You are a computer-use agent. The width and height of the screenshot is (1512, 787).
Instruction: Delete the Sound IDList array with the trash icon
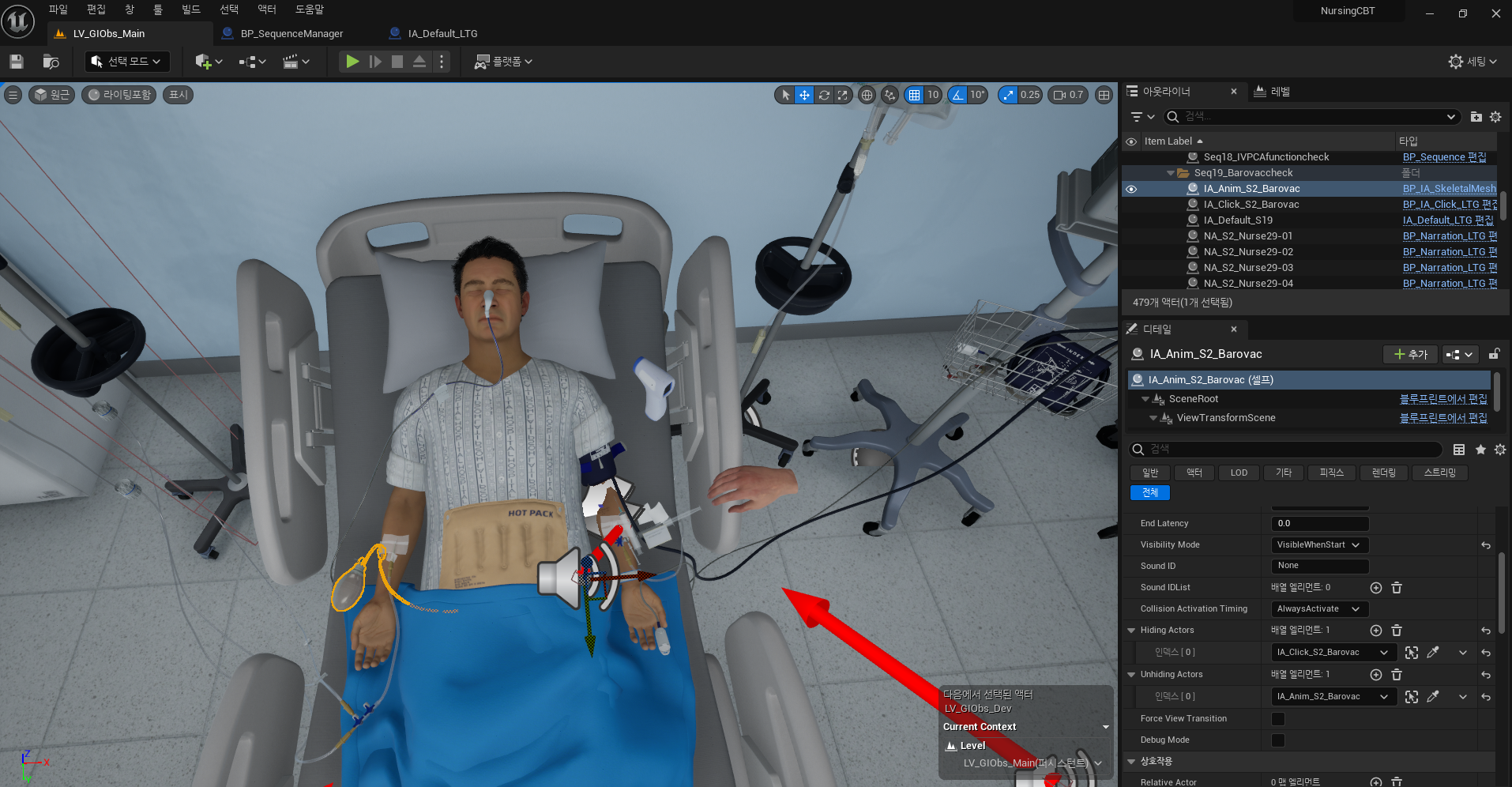tap(1397, 588)
